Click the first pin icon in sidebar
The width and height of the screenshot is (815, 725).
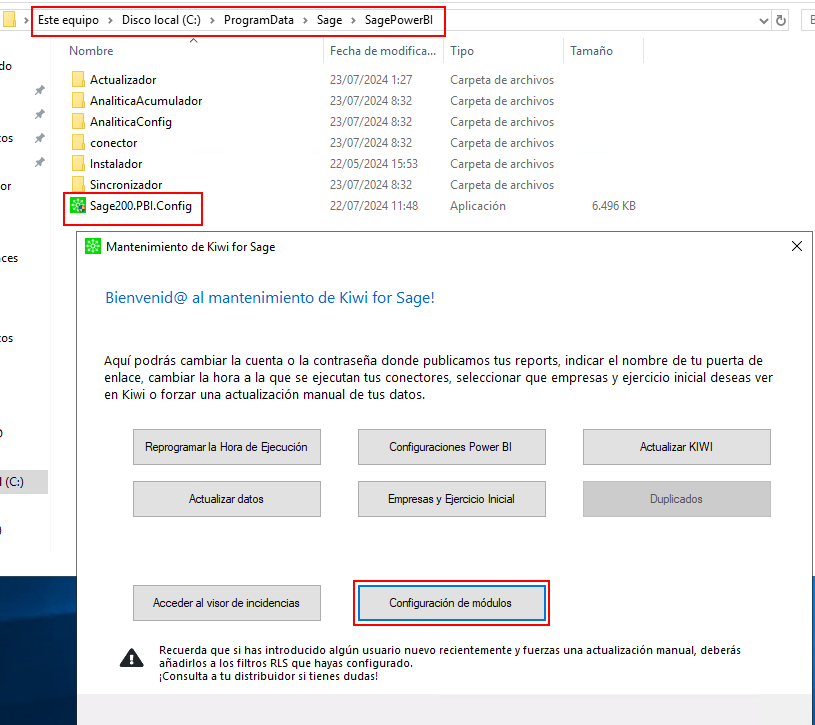40,90
